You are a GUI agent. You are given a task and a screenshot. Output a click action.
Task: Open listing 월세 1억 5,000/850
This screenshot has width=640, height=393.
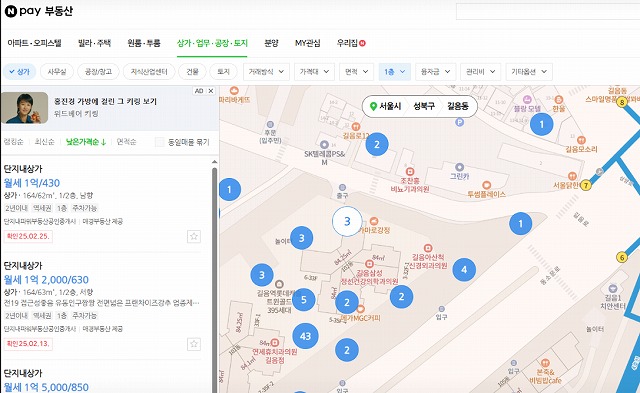tap(46, 387)
